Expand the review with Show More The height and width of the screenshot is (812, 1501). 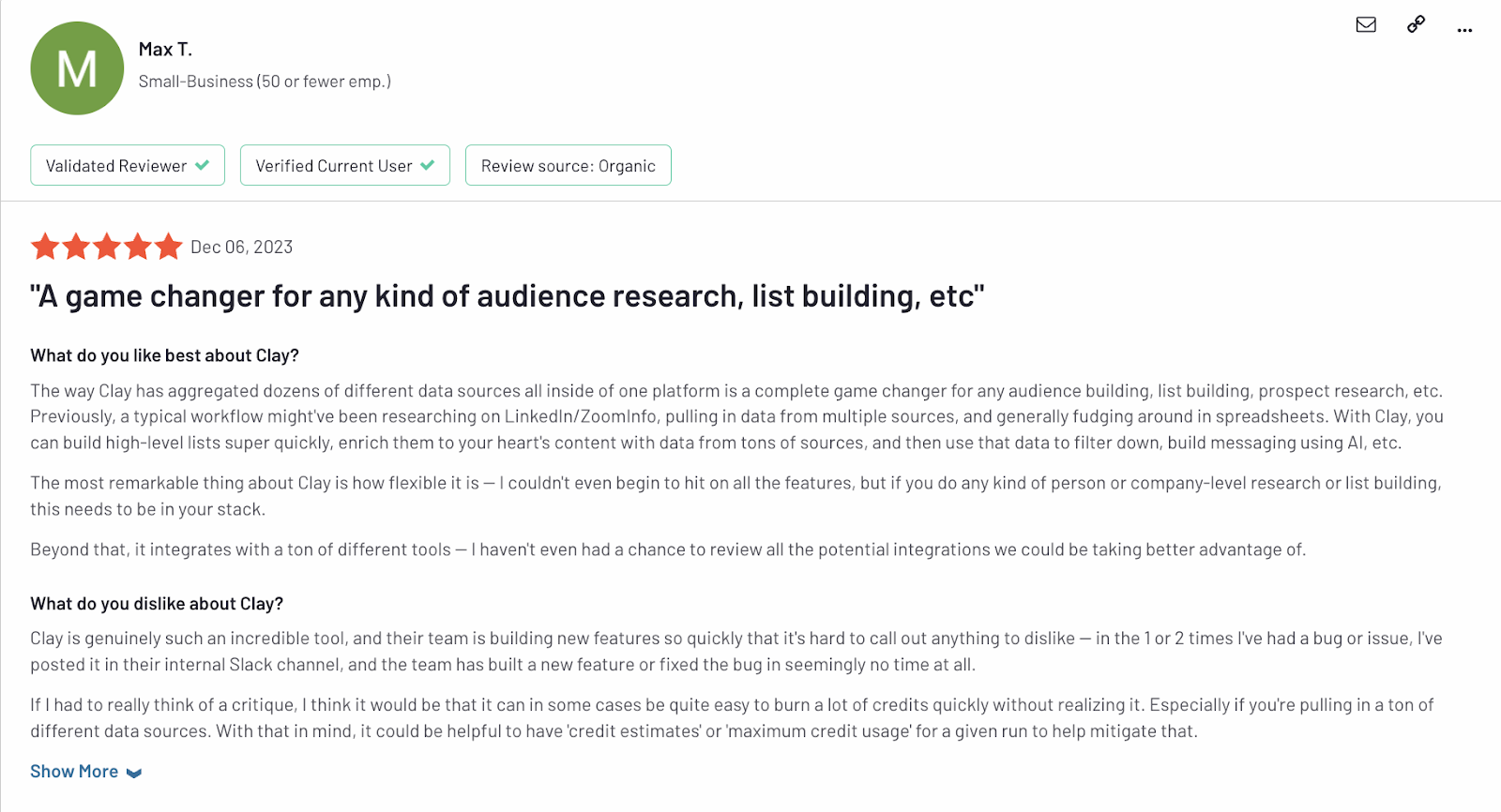click(85, 772)
